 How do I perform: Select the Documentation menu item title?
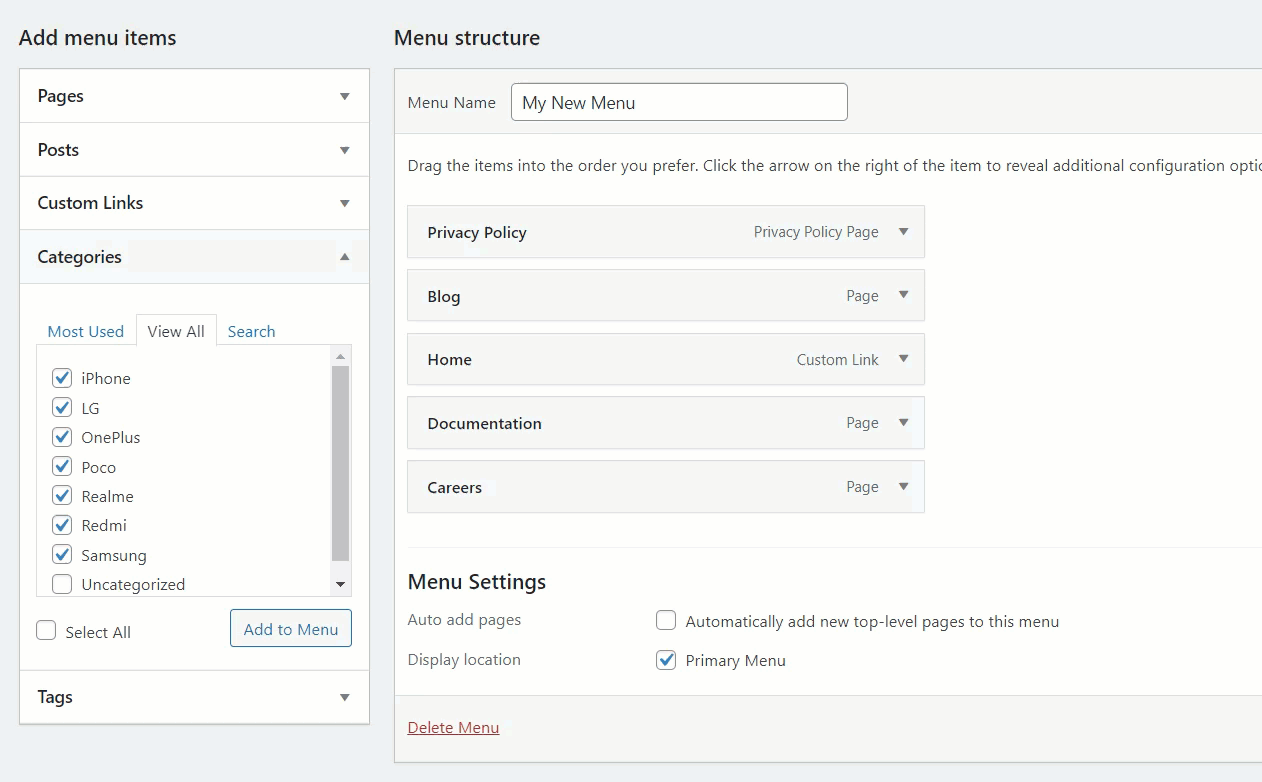(x=484, y=423)
